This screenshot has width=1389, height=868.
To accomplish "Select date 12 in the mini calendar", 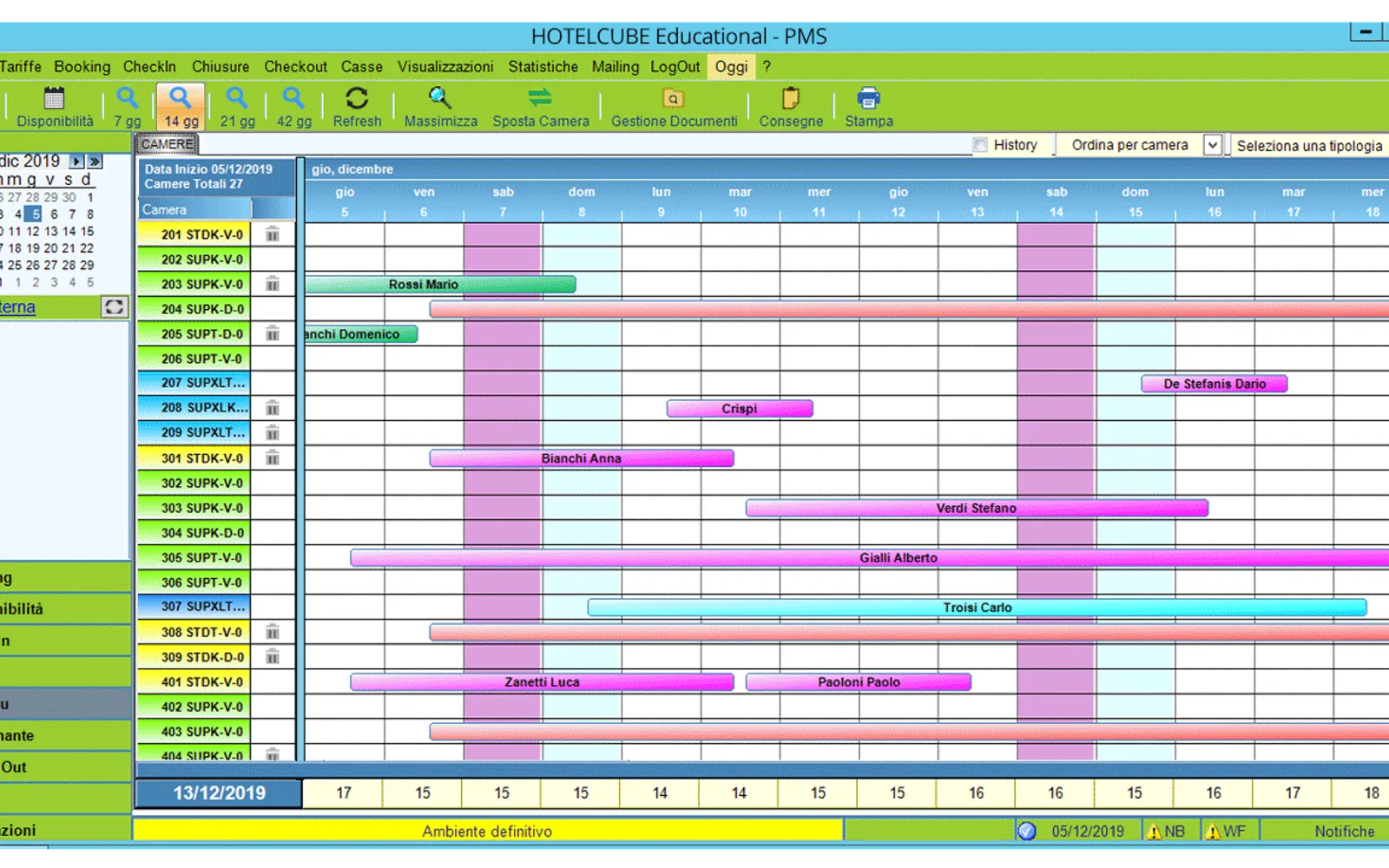I will pos(33,232).
